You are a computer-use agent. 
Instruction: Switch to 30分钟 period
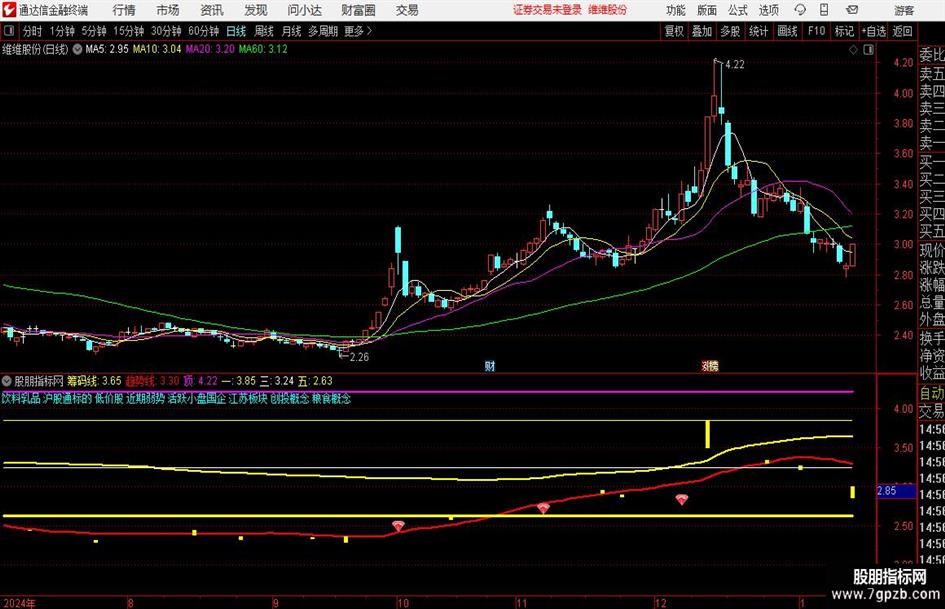point(166,31)
